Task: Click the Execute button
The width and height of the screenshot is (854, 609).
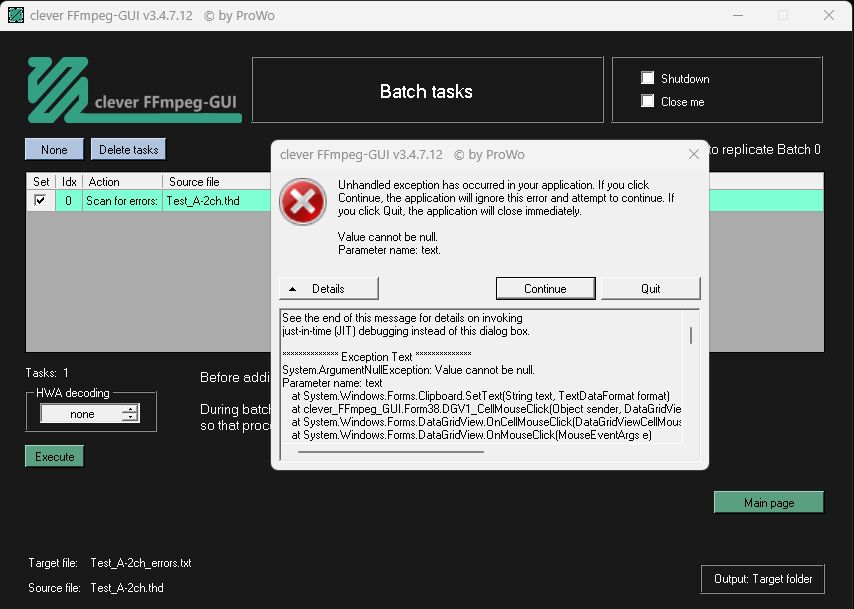Action: (x=54, y=456)
